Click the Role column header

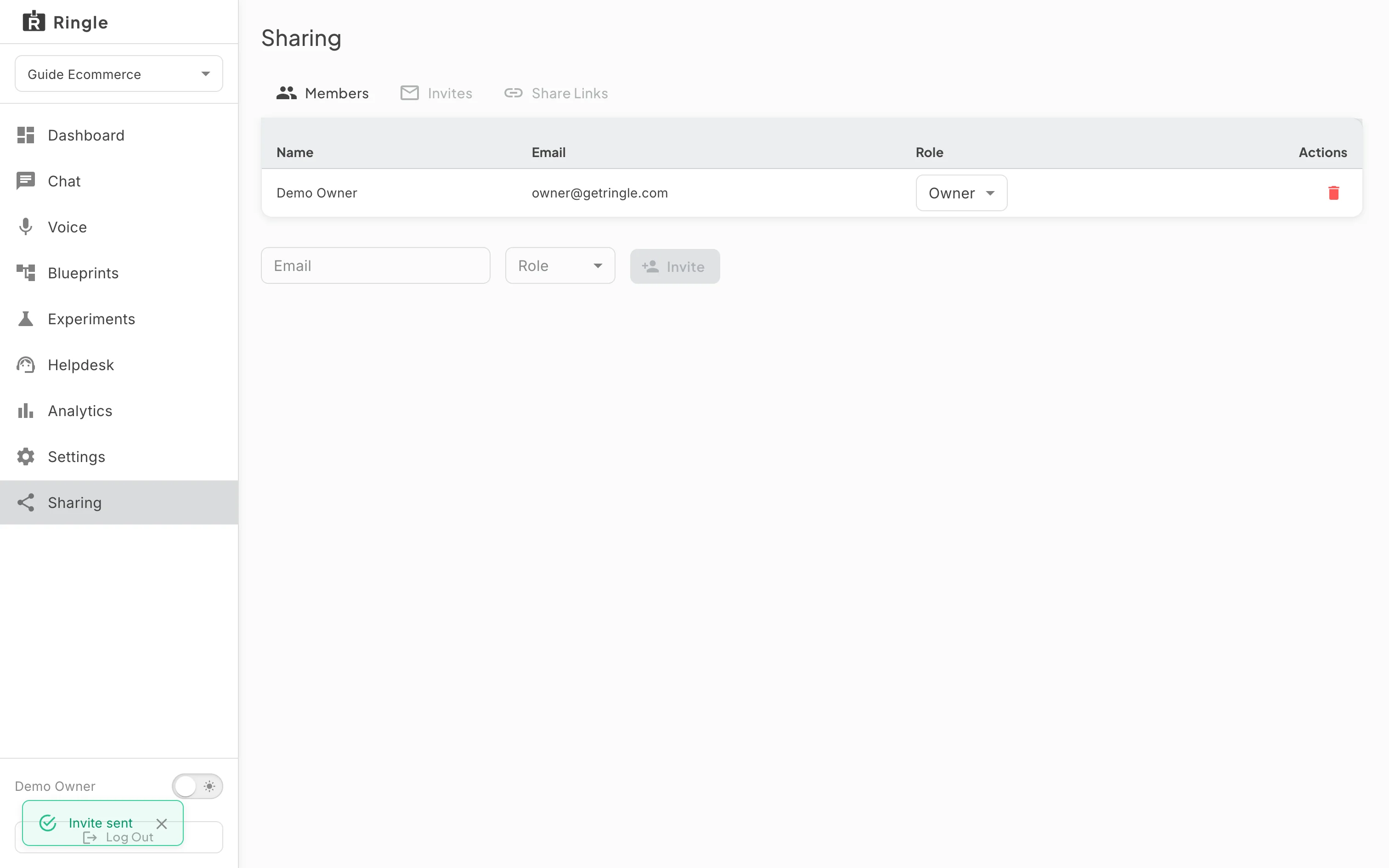929,152
